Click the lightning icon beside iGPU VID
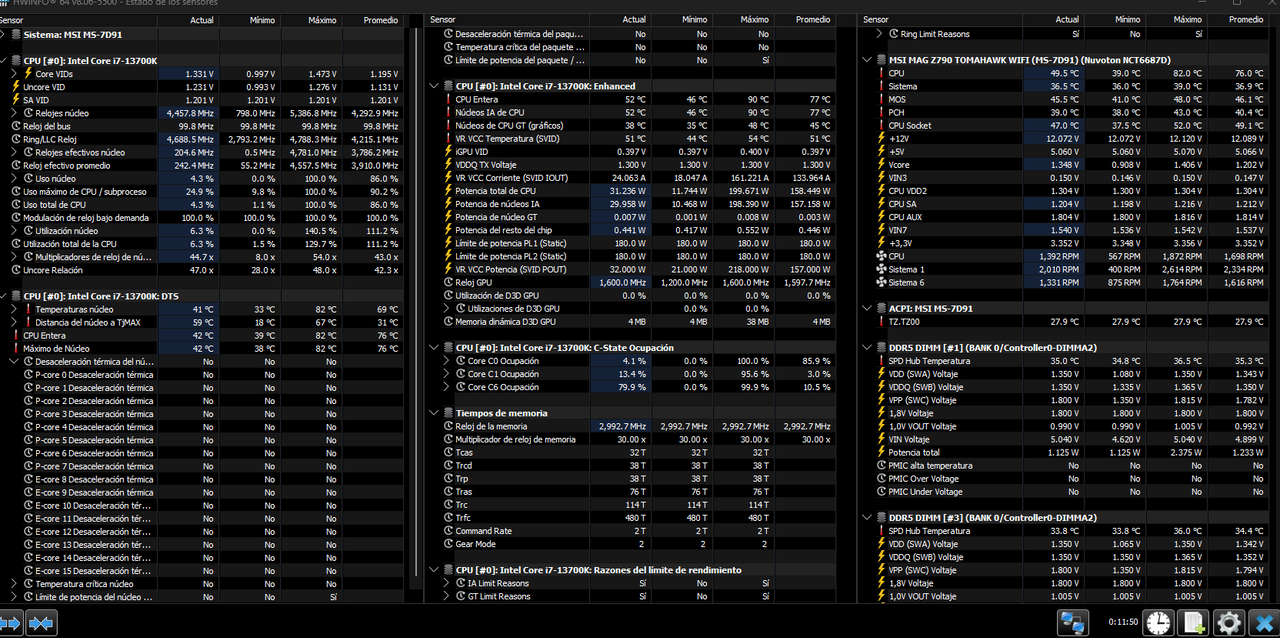1280x638 pixels. (x=447, y=152)
